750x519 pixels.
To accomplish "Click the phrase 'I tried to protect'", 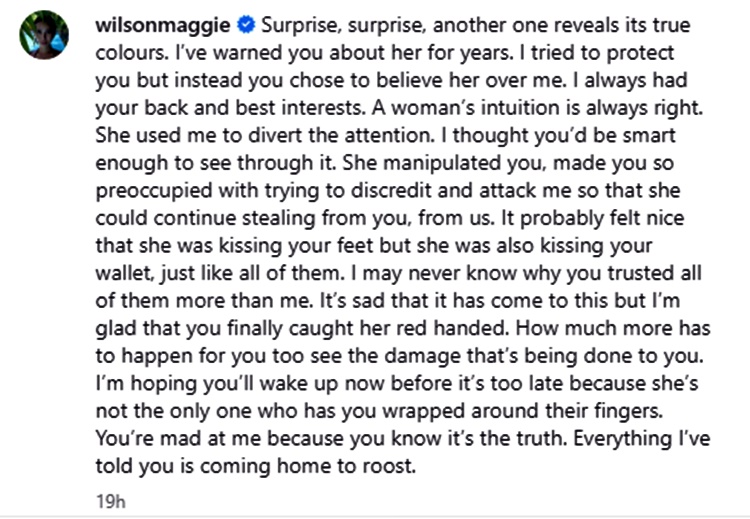I will tap(596, 53).
